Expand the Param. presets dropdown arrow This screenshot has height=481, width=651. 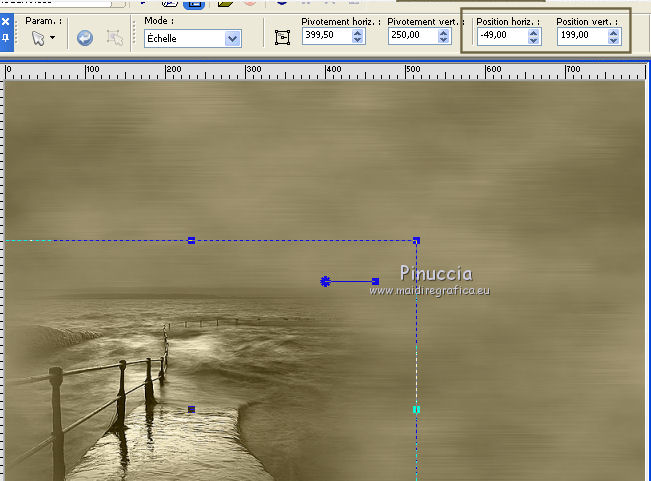[52, 37]
